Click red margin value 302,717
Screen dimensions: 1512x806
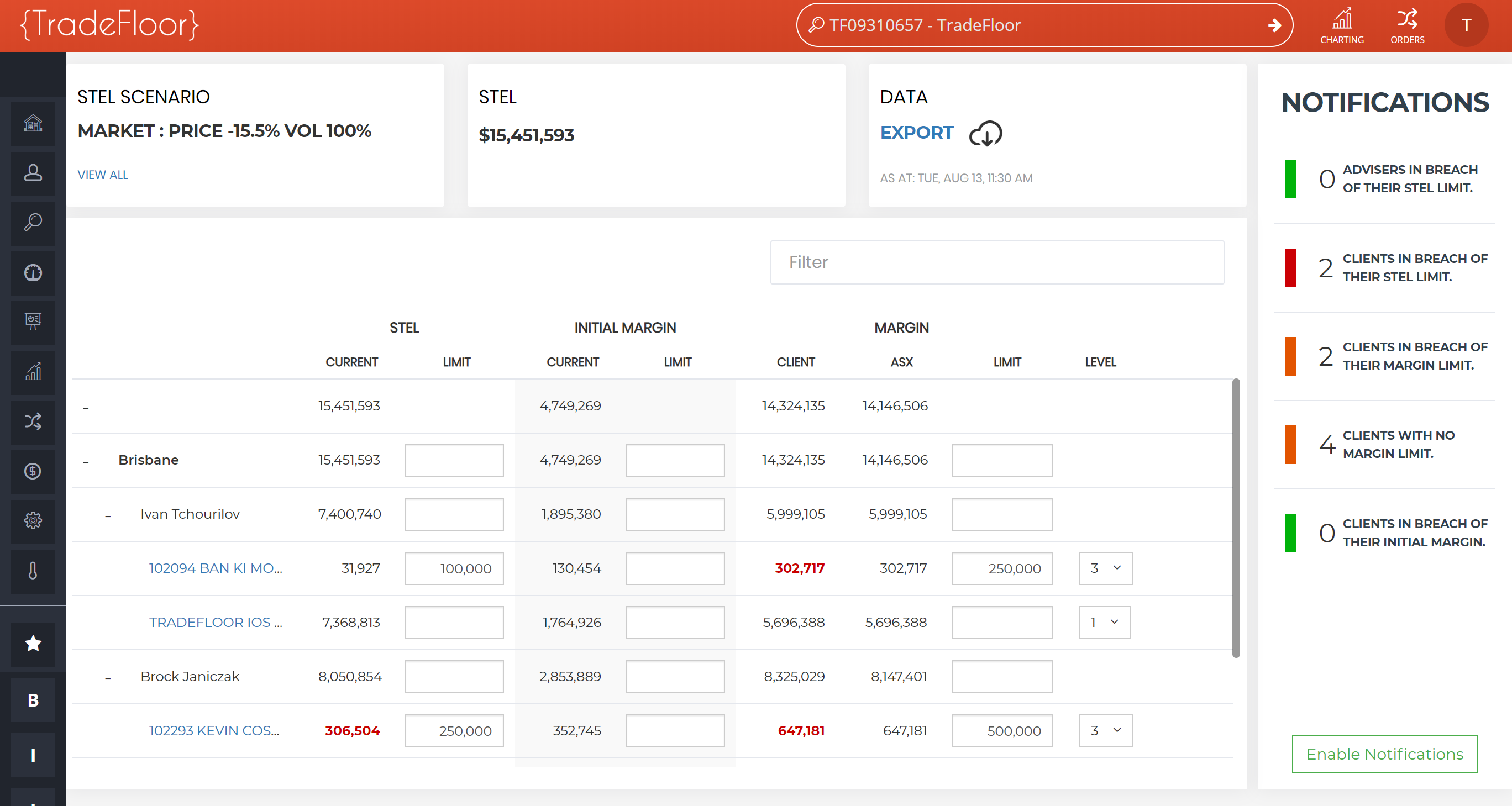[800, 568]
